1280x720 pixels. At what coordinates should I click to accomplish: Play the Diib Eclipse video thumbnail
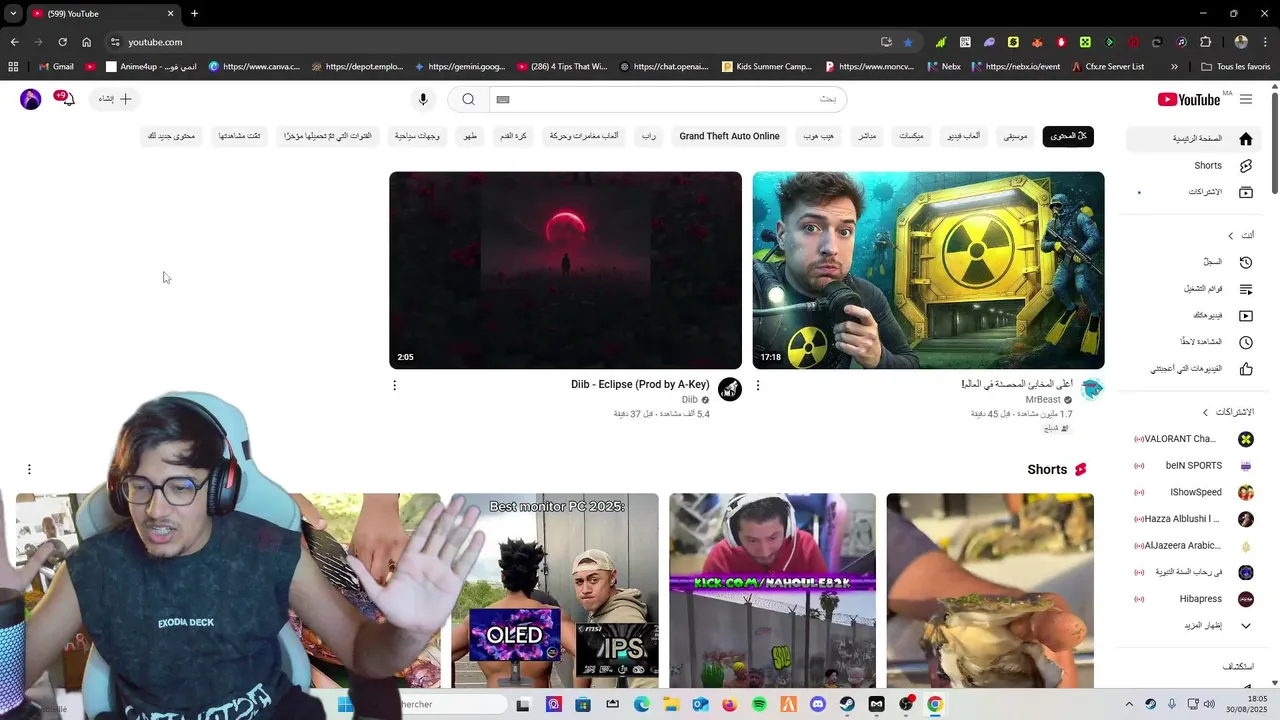coord(565,270)
